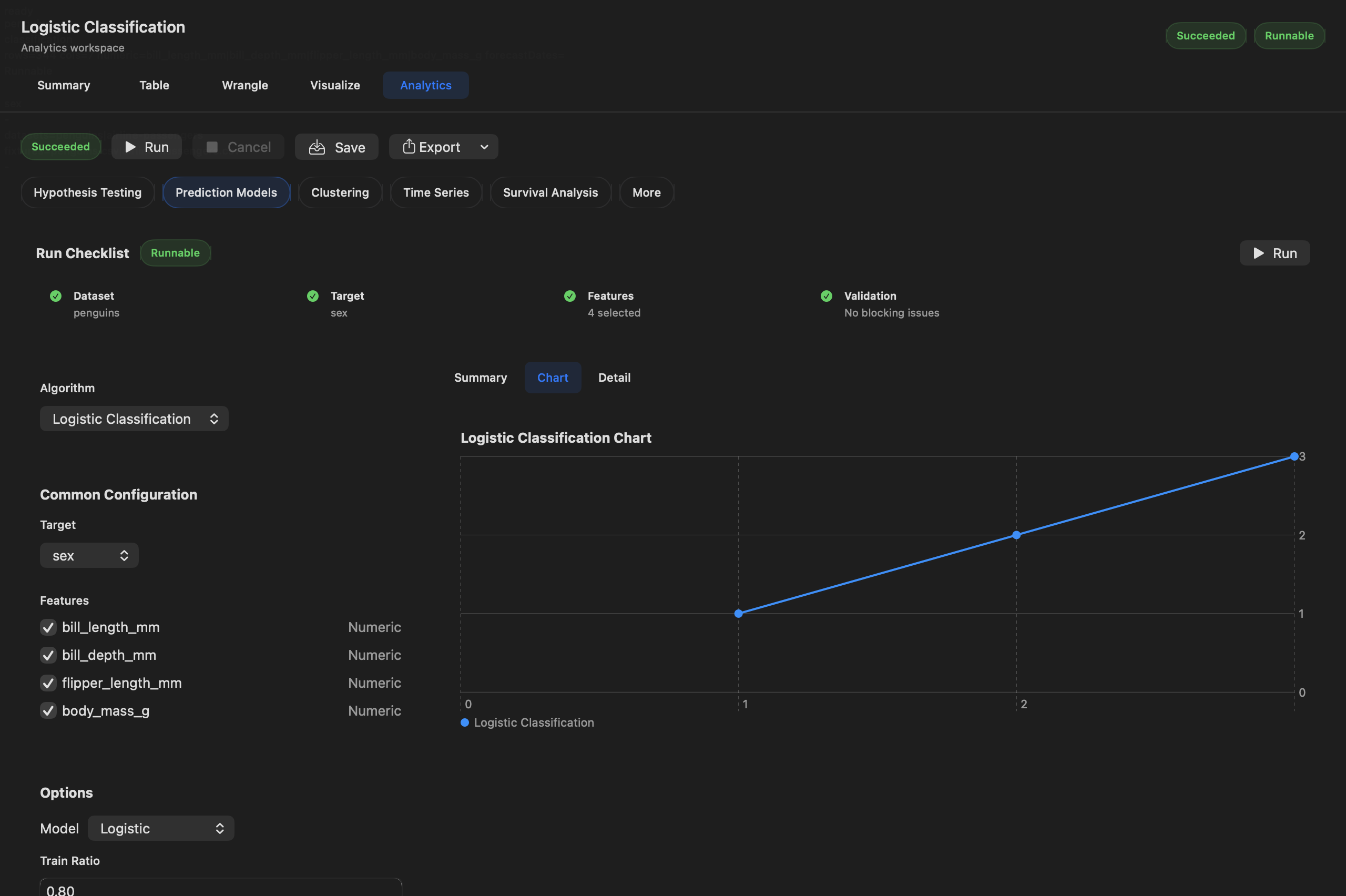
Task: Click the Dataset green check icon
Action: [55, 296]
